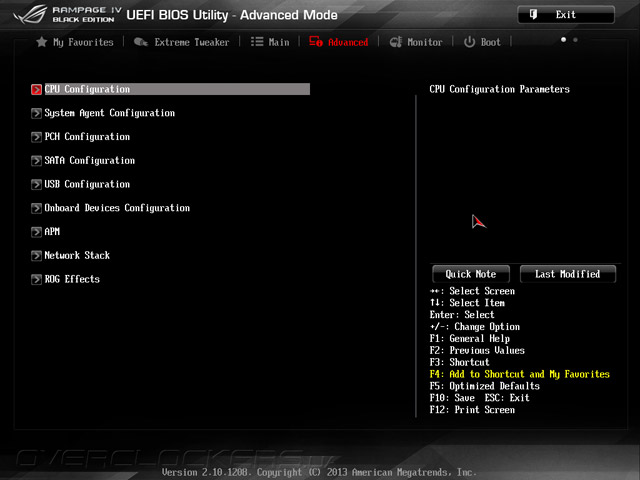Viewport: 640px width, 480px height.
Task: Expand ROG Effects arrow
Action: click(x=36, y=279)
